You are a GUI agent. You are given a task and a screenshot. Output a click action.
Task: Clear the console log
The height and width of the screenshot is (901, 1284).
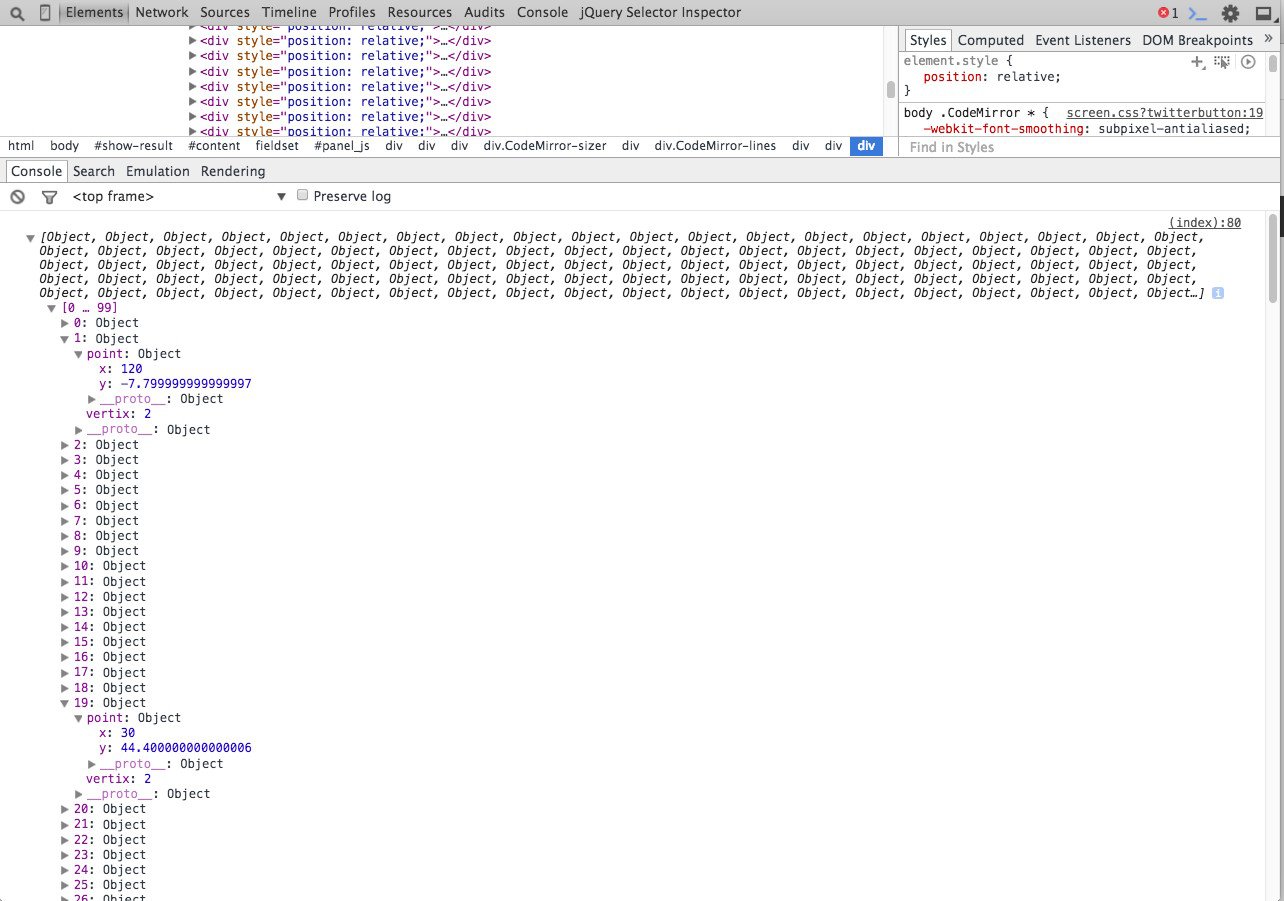pyautogui.click(x=17, y=197)
